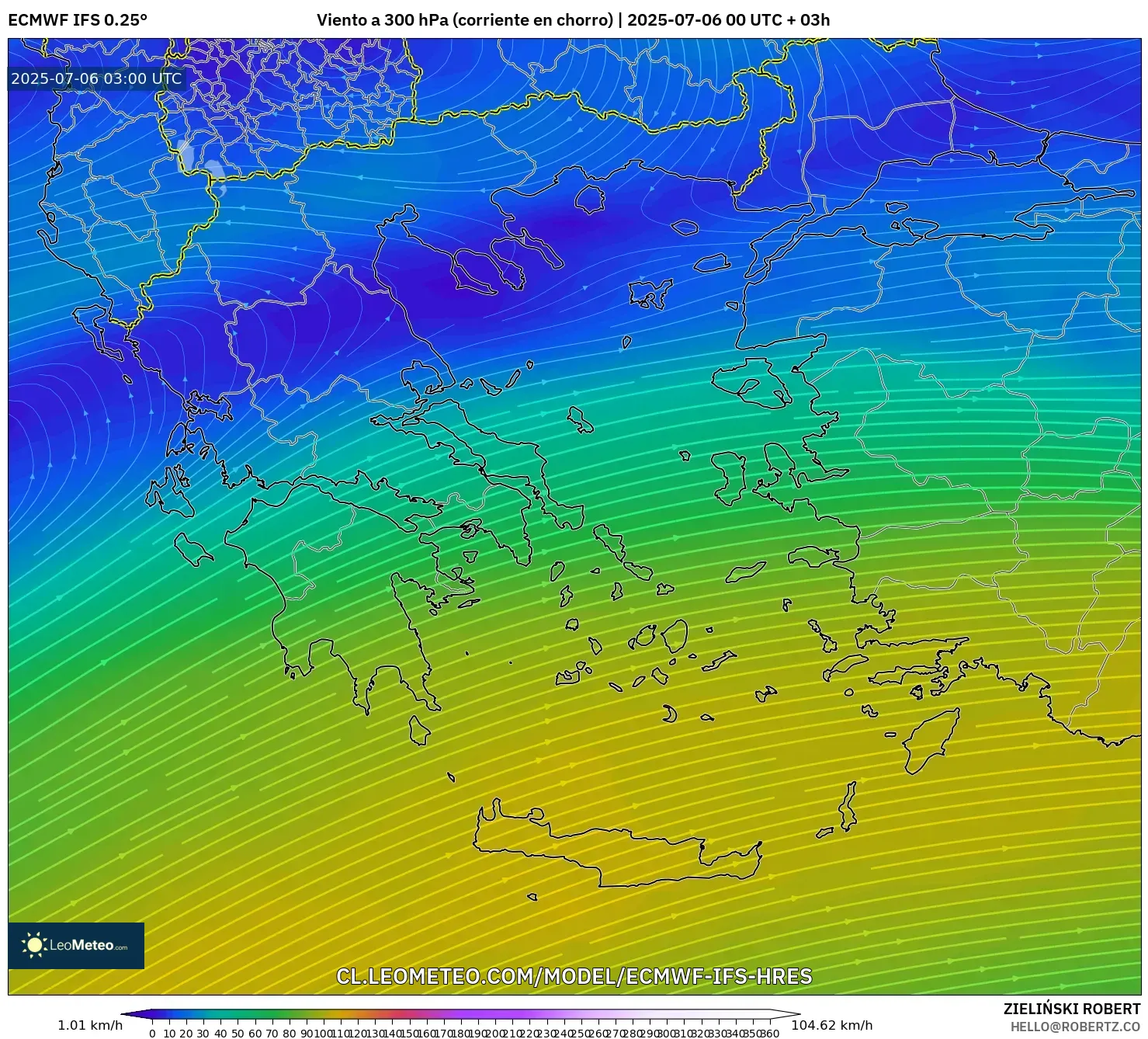Click the LeoMeteo logo
This screenshot has width=1148, height=1039.
(x=76, y=945)
